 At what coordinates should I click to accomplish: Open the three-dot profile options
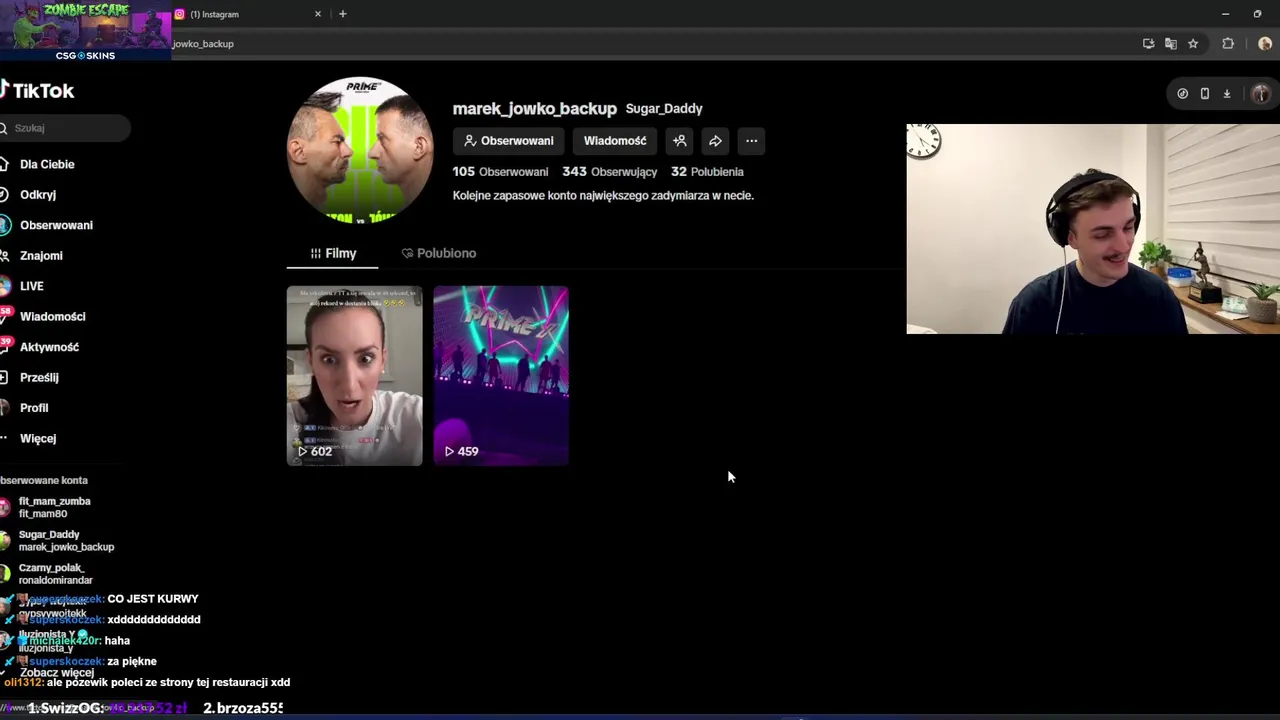pyautogui.click(x=751, y=141)
